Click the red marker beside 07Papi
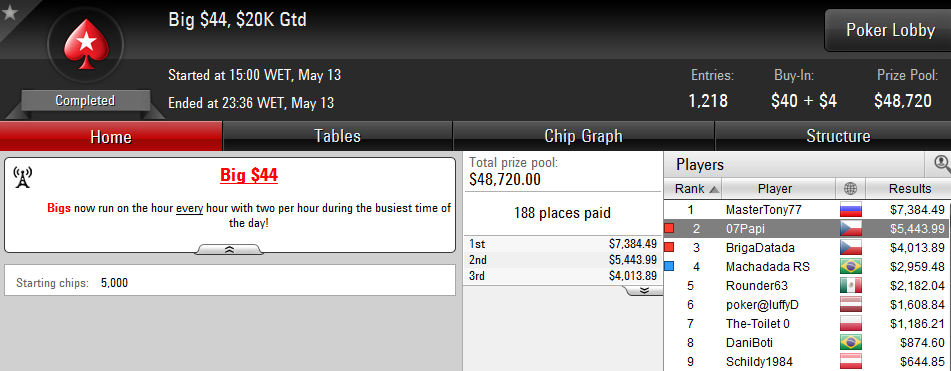 (670, 229)
